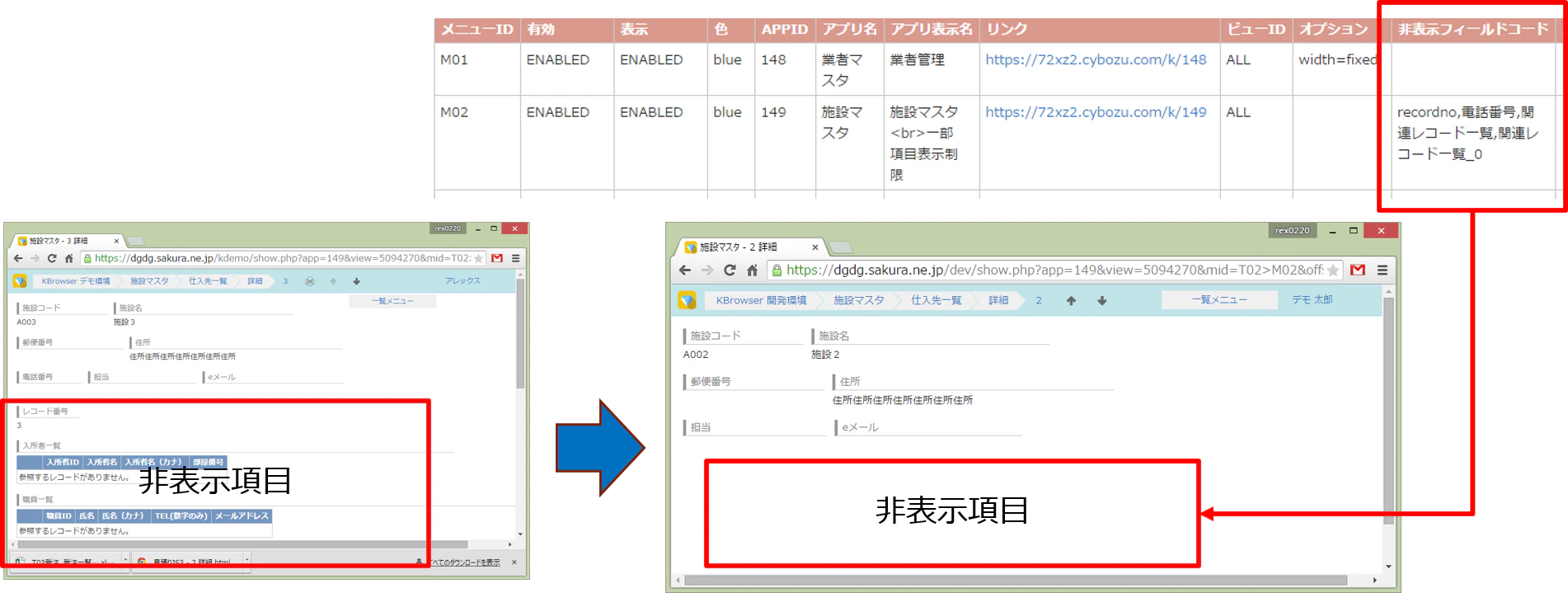This screenshot has width=1568, height=593.
Task: Close the 施設マスタ - 2 詳細 tab
Action: point(815,247)
